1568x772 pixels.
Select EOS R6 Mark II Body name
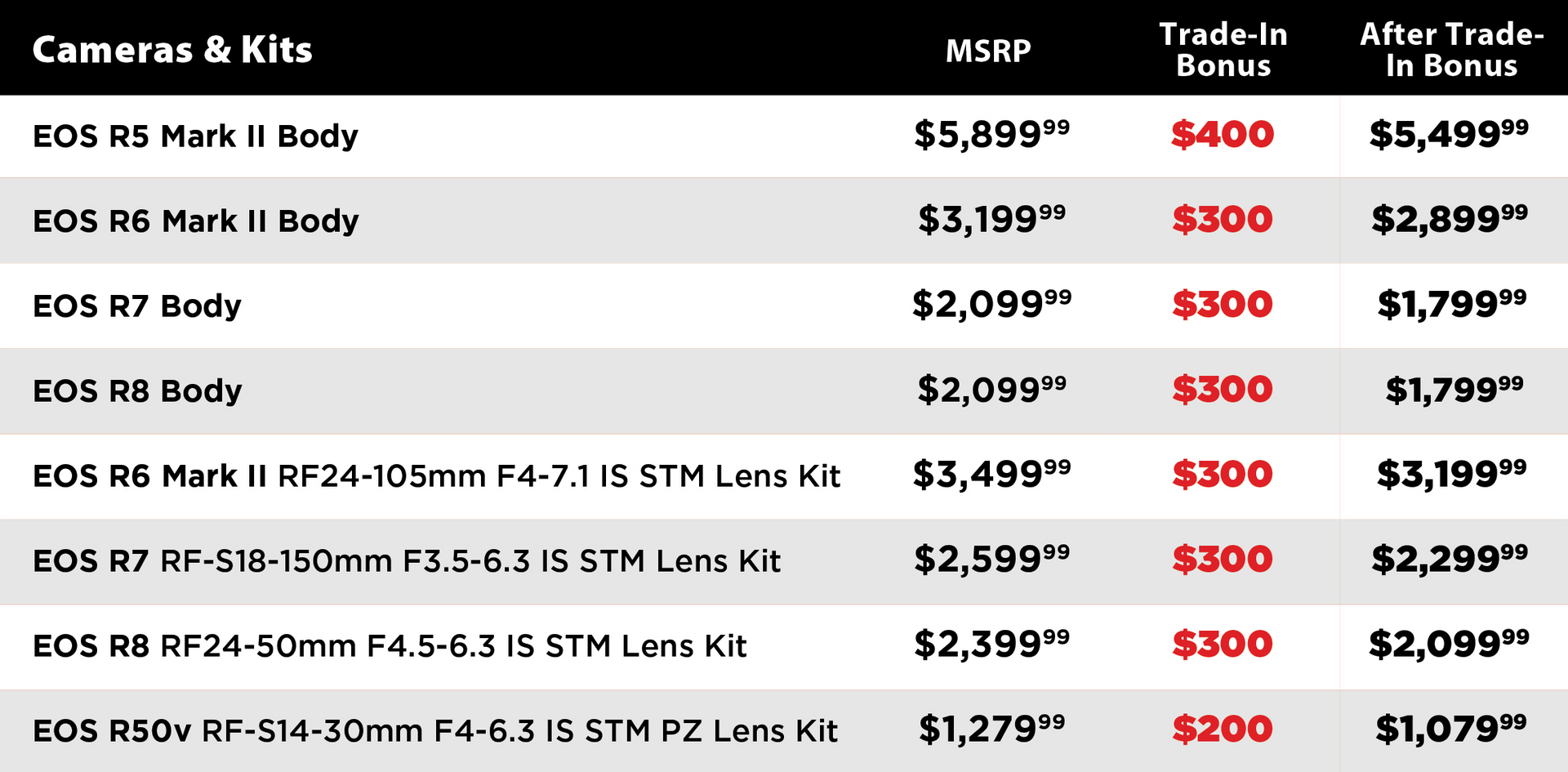click(196, 221)
